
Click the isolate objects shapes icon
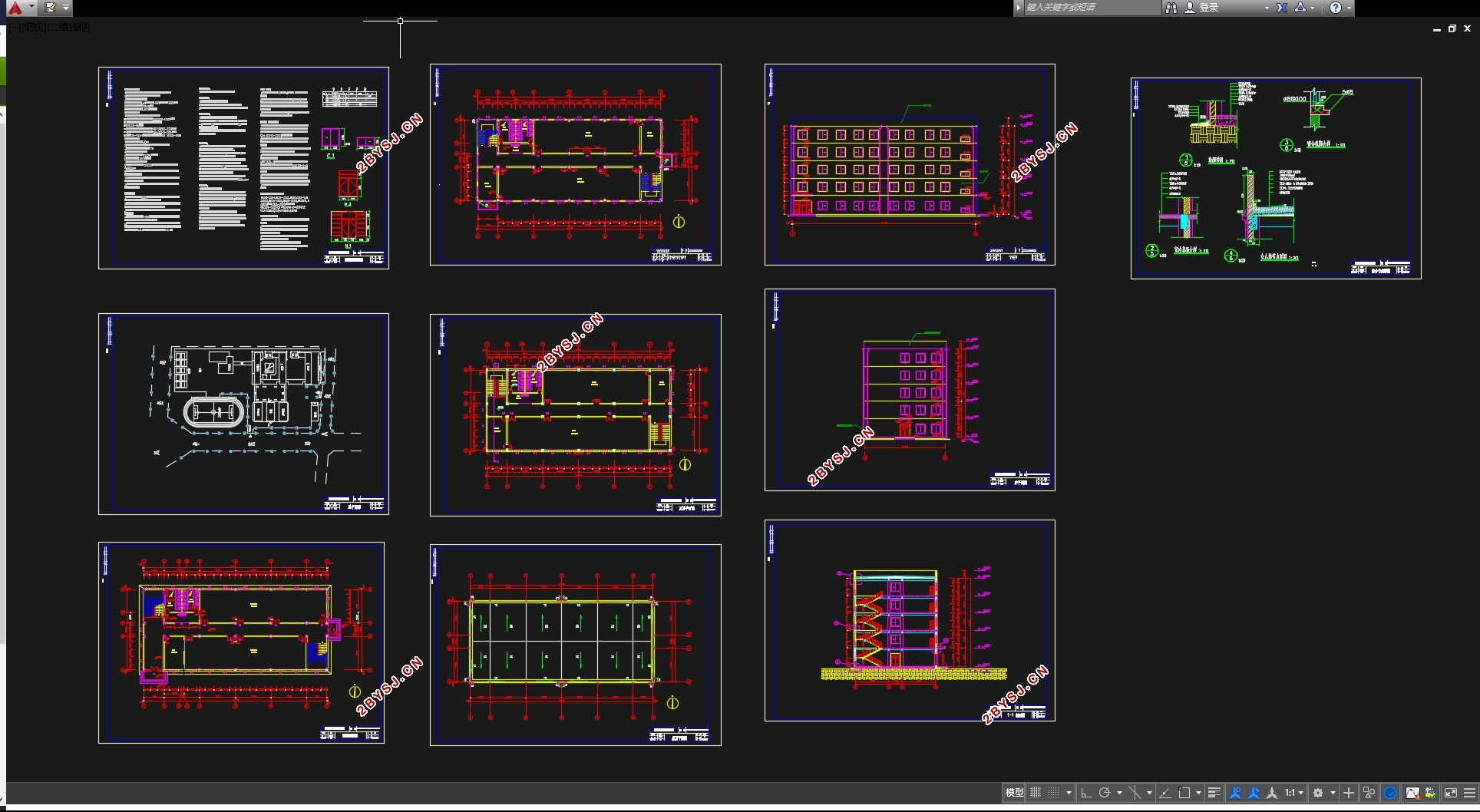[1369, 793]
